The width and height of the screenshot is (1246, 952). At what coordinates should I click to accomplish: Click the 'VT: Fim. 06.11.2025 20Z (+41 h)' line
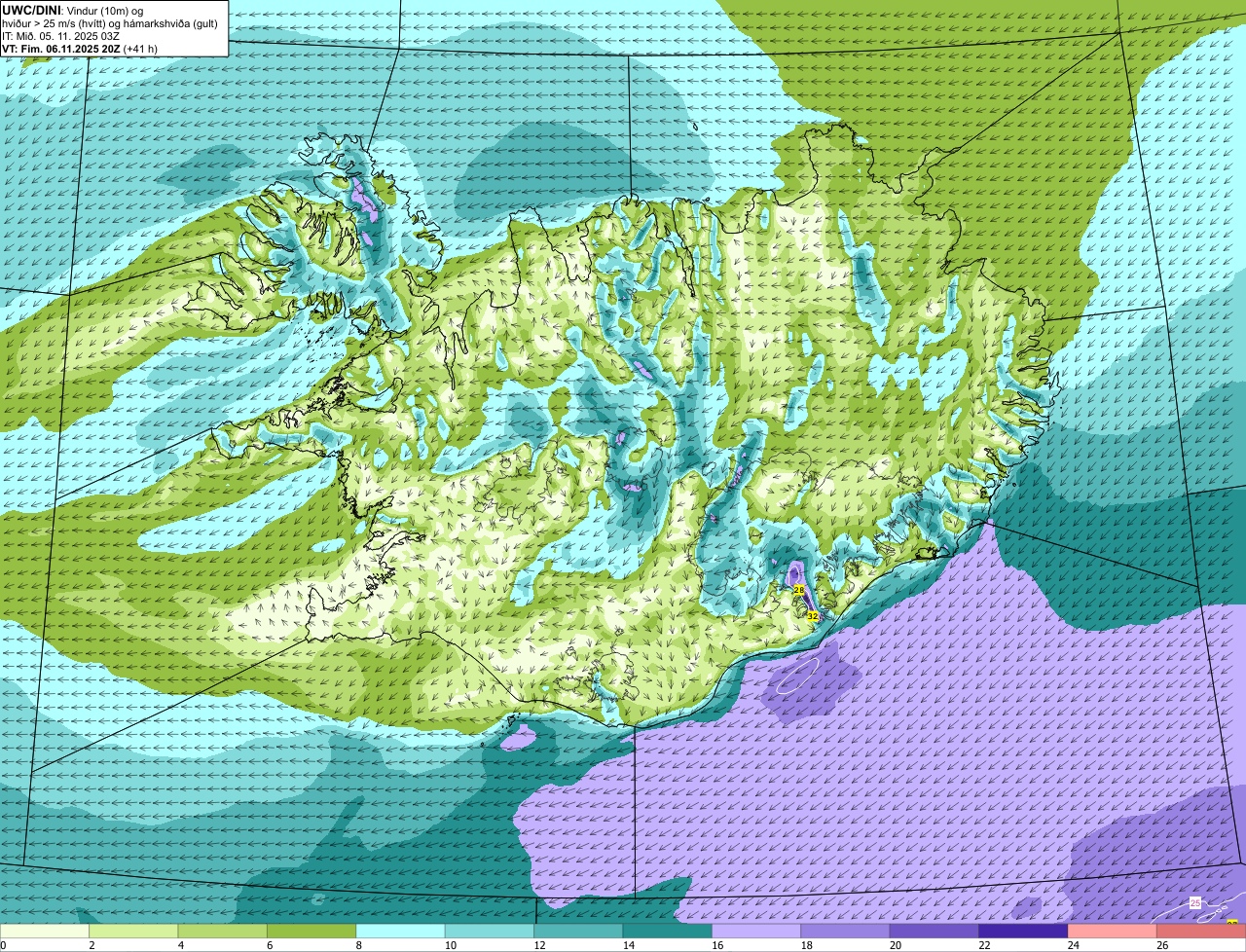tap(80, 49)
